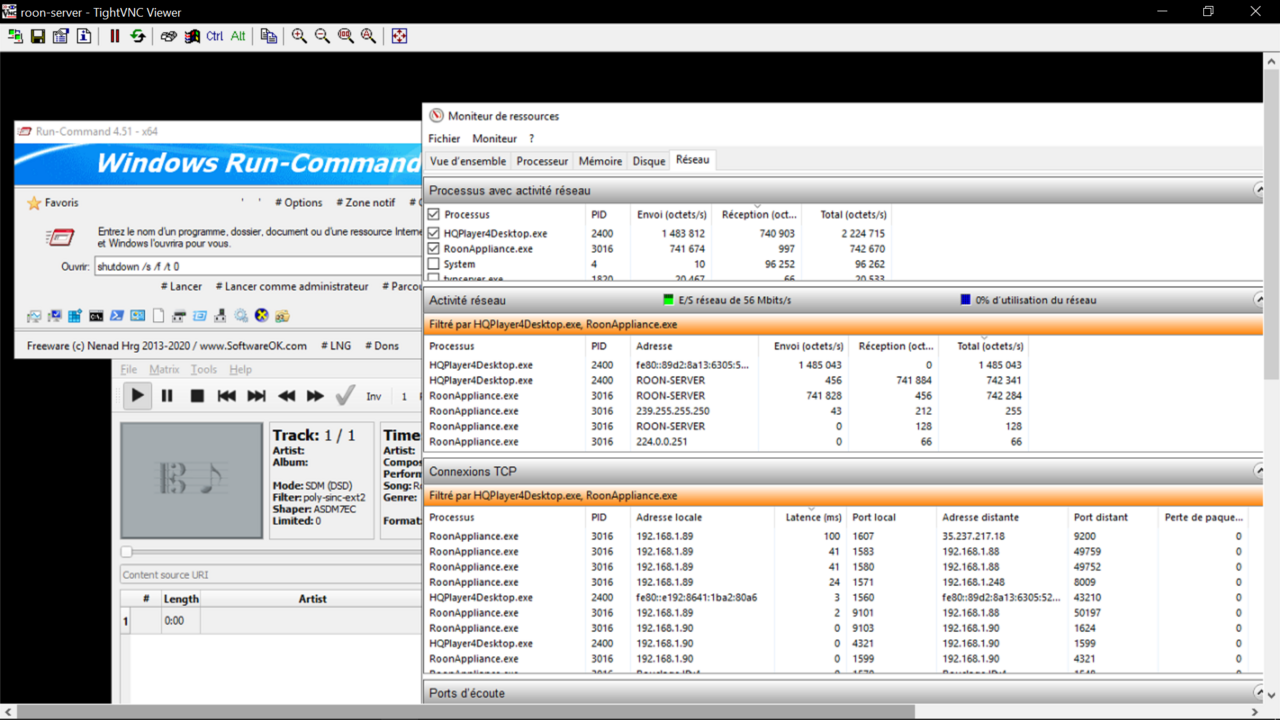Click the cmd console icon in Run-Command
Viewport: 1280px width, 720px height.
[96, 316]
